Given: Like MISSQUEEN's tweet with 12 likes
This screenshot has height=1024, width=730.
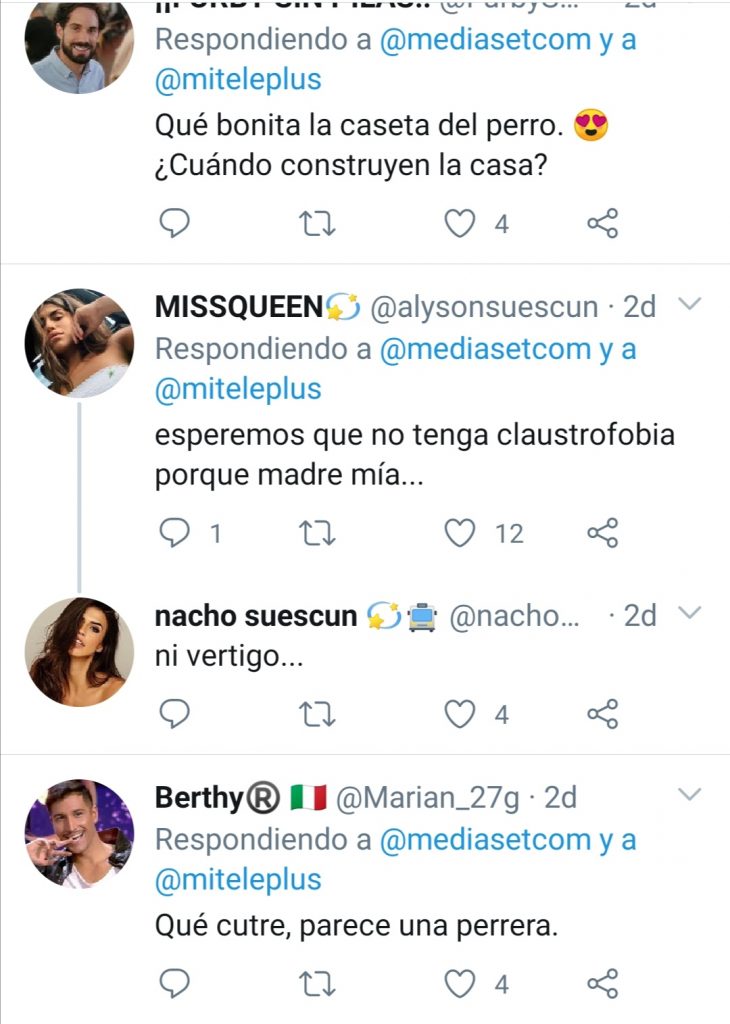Looking at the screenshot, I should 459,534.
